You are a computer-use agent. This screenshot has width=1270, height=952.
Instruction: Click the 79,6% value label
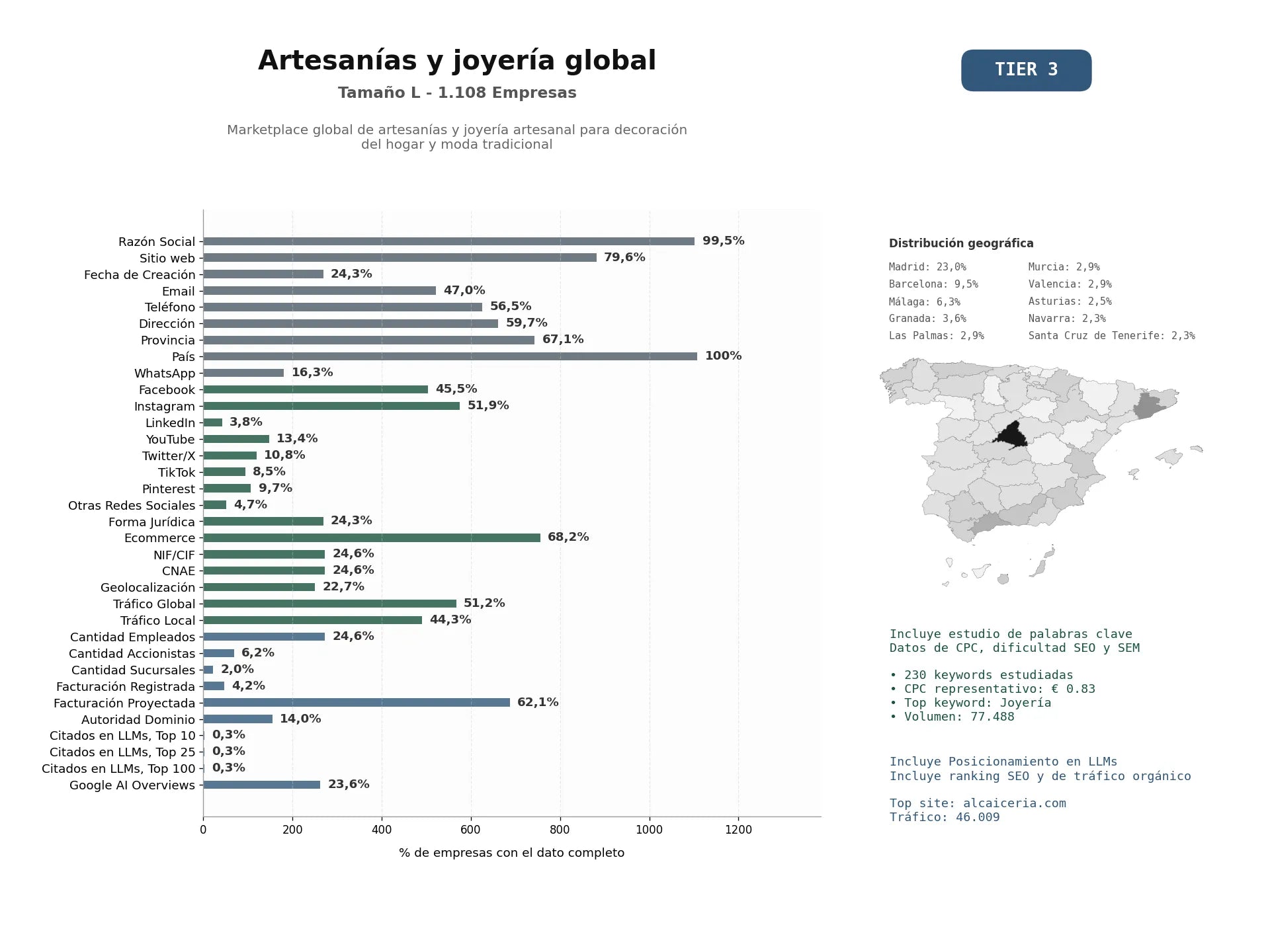(624, 257)
